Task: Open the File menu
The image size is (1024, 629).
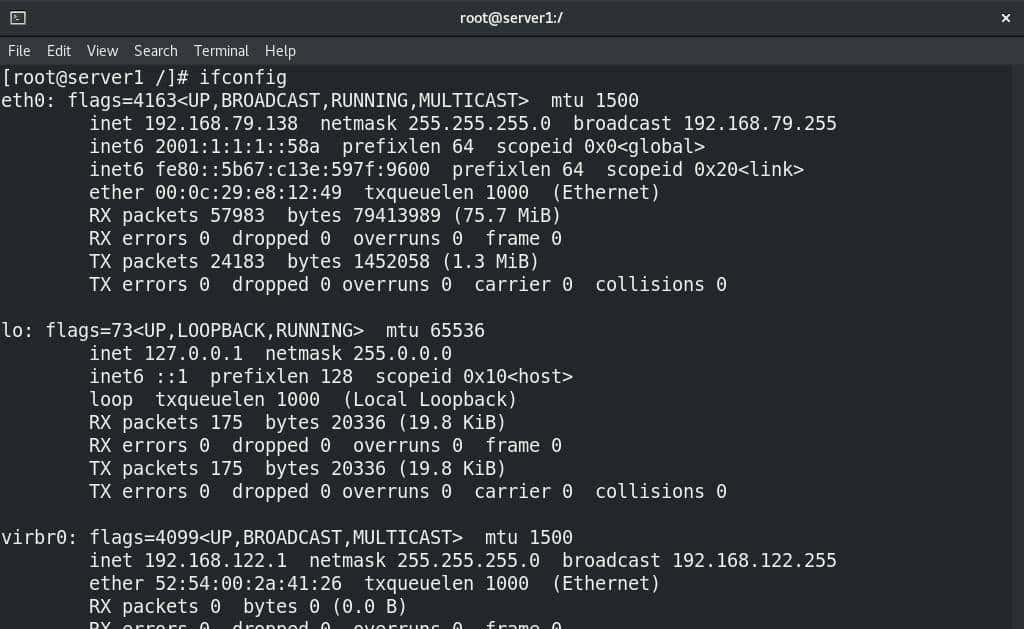Action: coord(18,51)
